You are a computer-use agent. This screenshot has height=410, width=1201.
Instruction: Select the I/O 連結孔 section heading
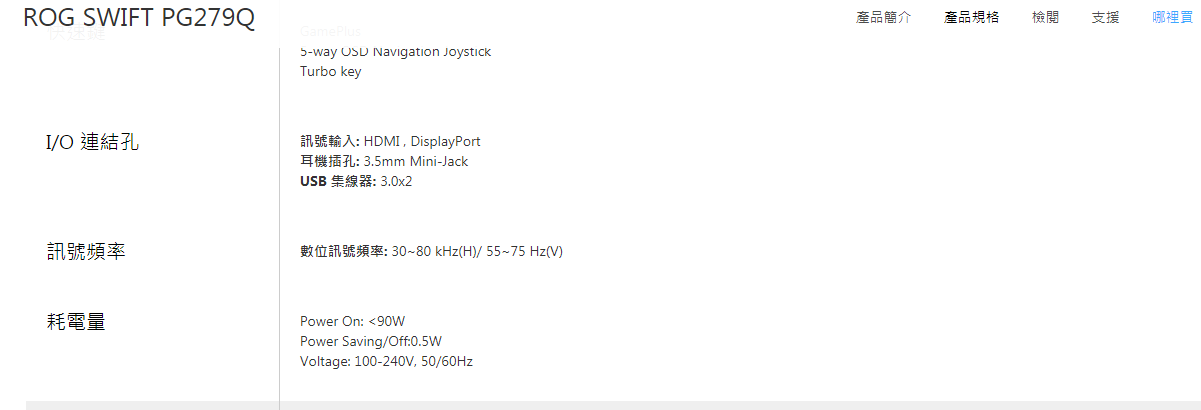[92, 142]
